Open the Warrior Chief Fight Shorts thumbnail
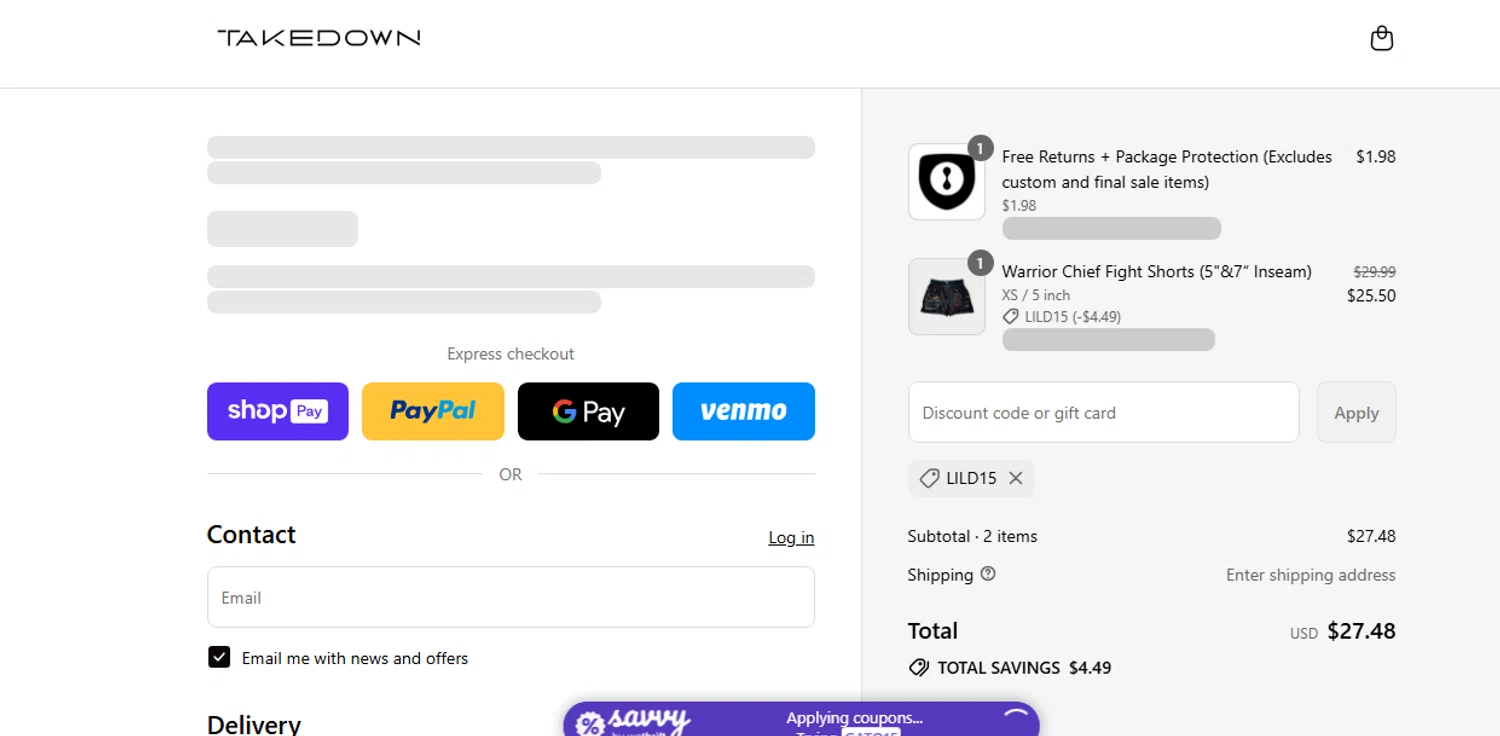Screen dimensions: 1500x736 (946, 297)
